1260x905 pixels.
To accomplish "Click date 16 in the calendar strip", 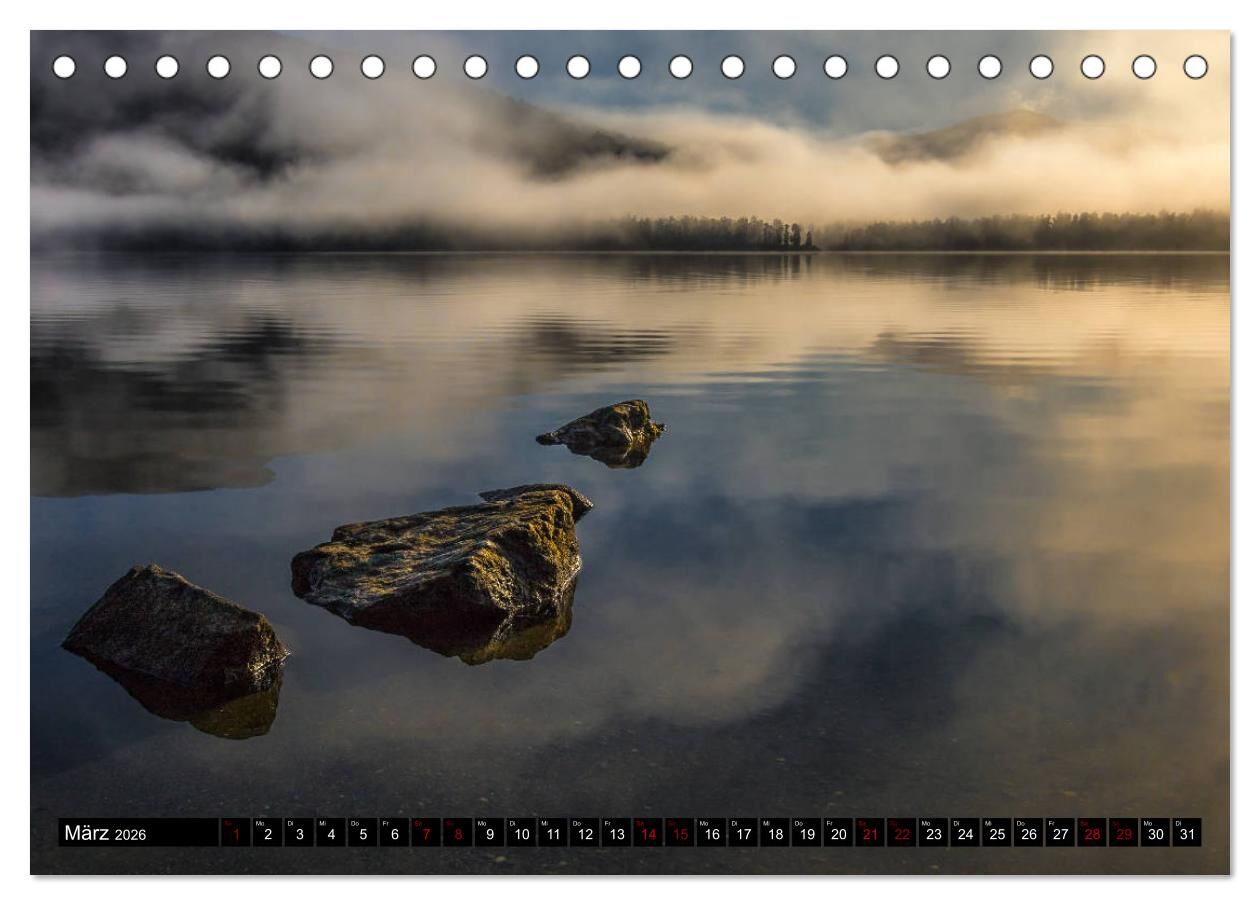I will pyautogui.click(x=712, y=833).
